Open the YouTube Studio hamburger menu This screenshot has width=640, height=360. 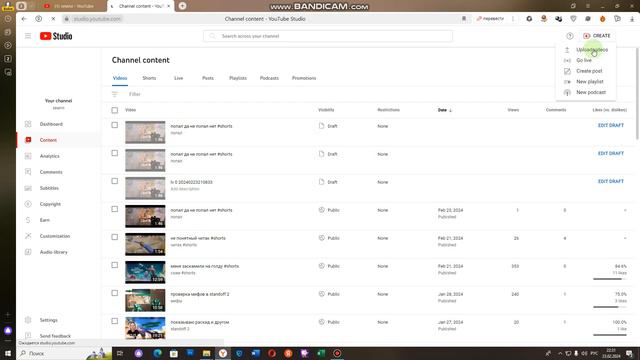click(28, 36)
